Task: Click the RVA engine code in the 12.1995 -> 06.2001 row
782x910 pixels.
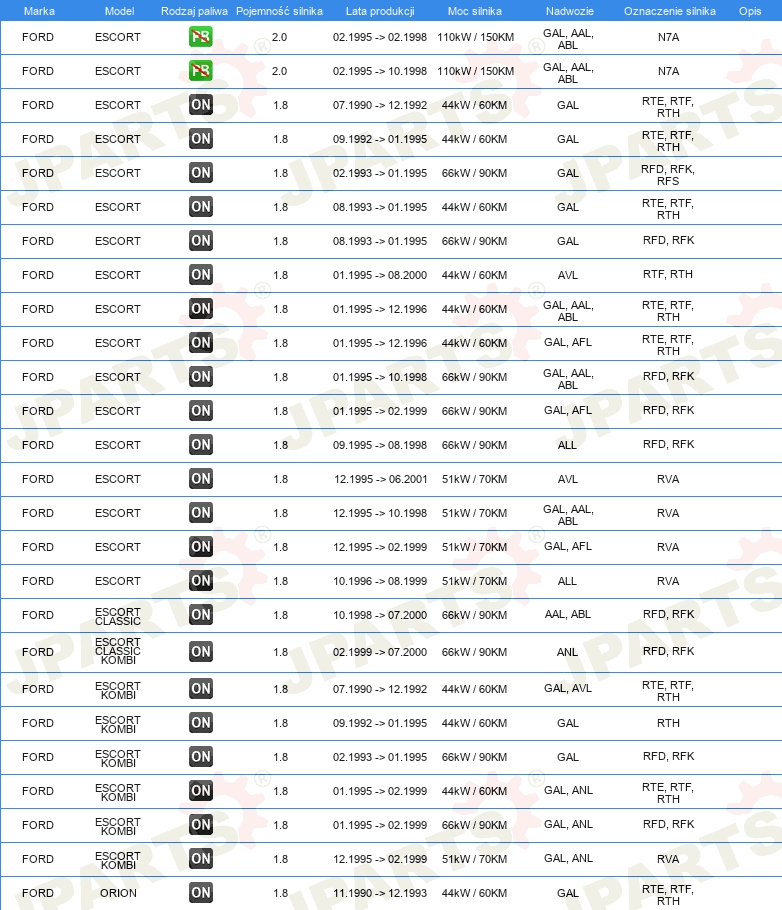Action: click(x=668, y=479)
